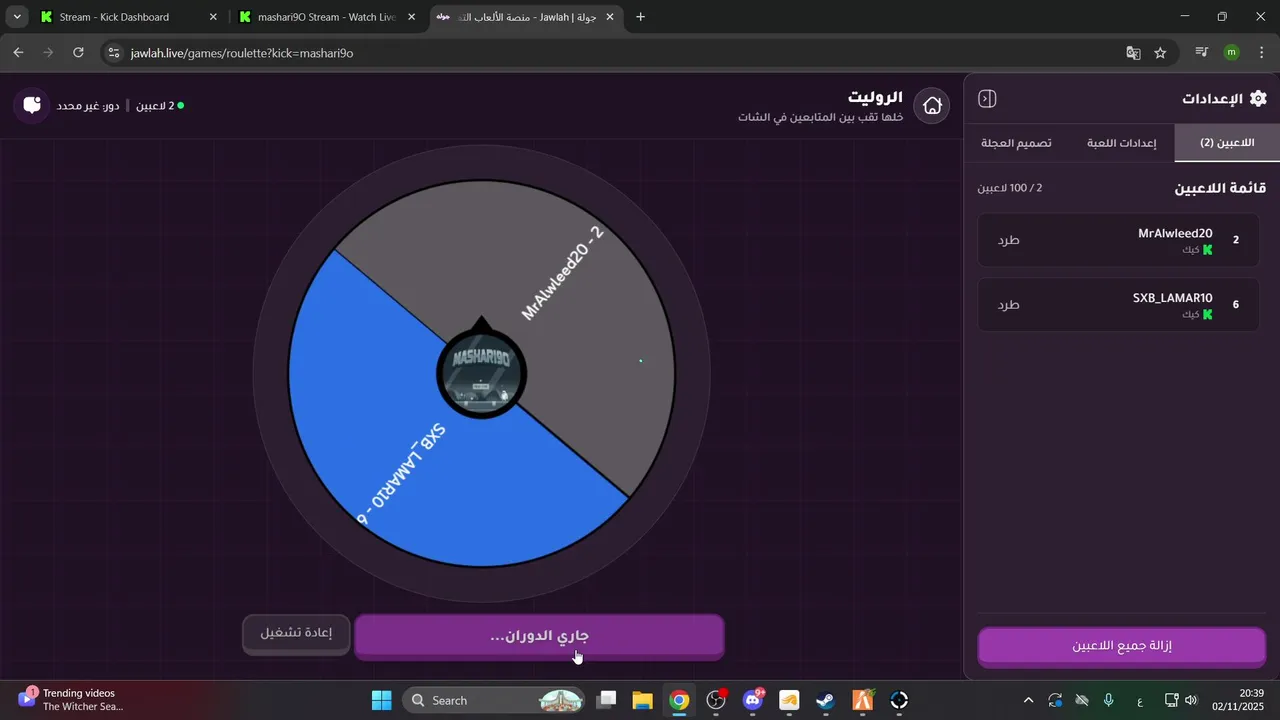
Task: Click إزالة جميع اللاعبين button
Action: 1122,646
